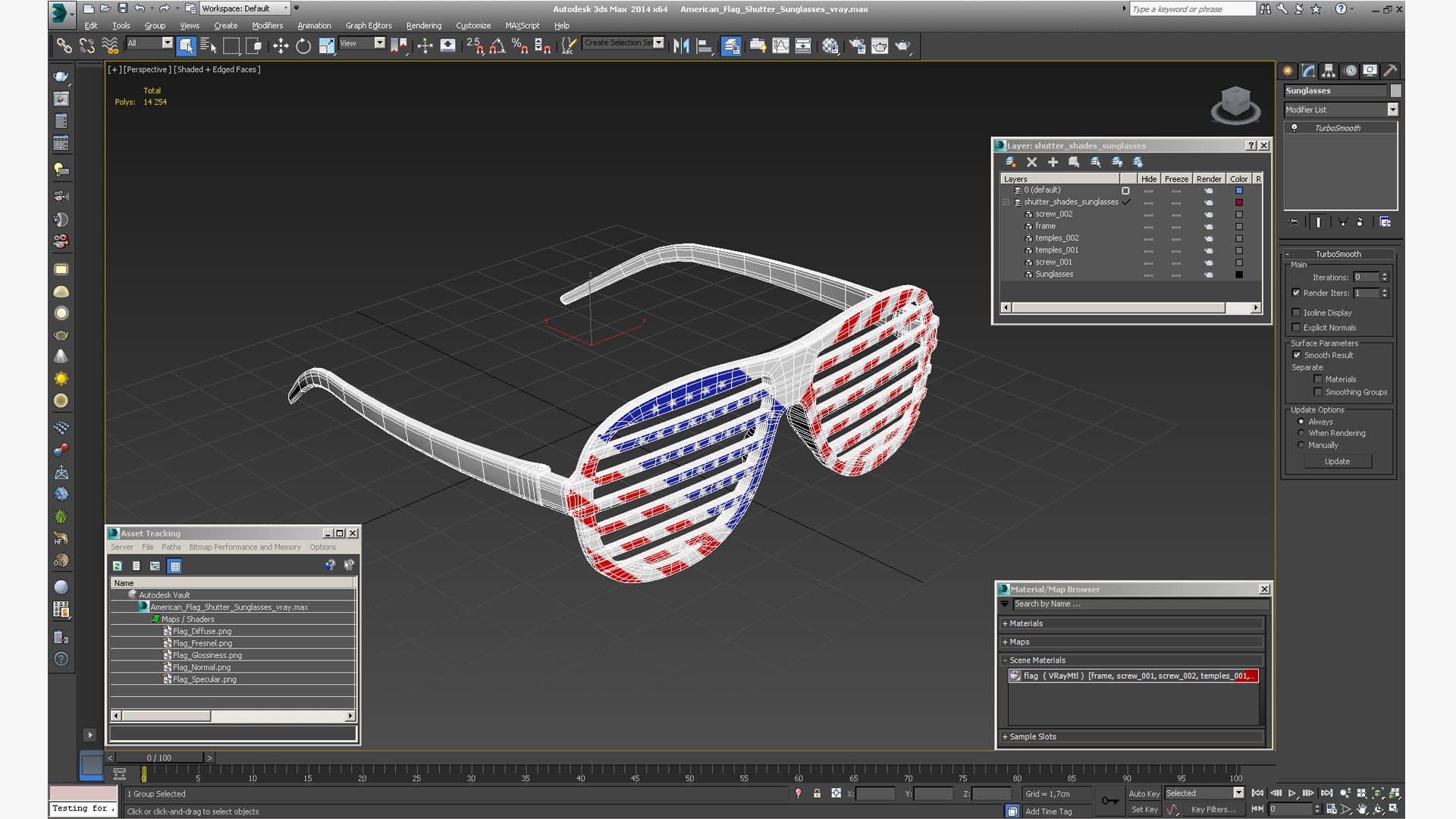Click Delete layer X icon in Layer dialog
The image size is (1456, 819).
[1031, 162]
